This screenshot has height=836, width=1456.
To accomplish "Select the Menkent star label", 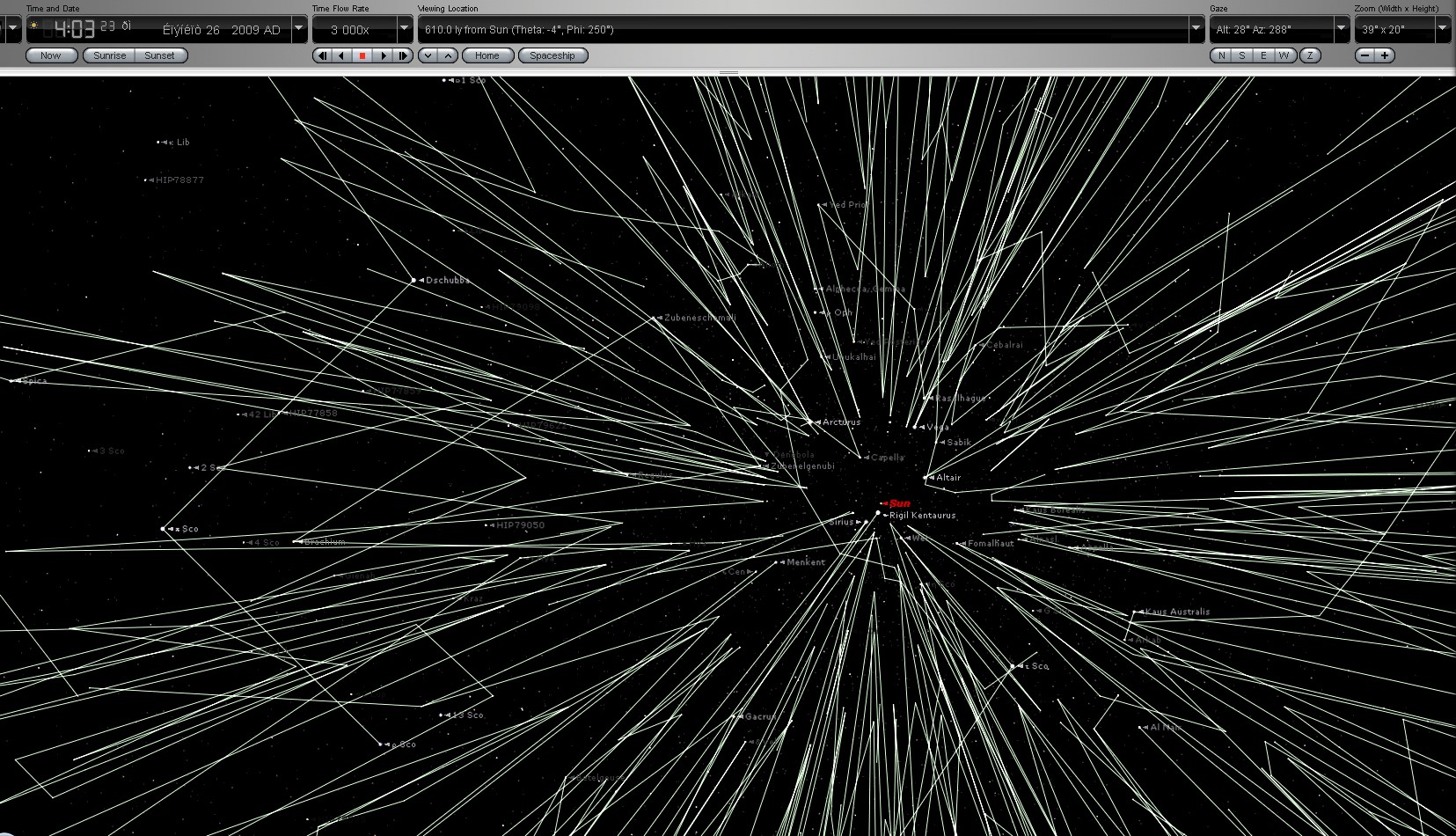I will 806,562.
